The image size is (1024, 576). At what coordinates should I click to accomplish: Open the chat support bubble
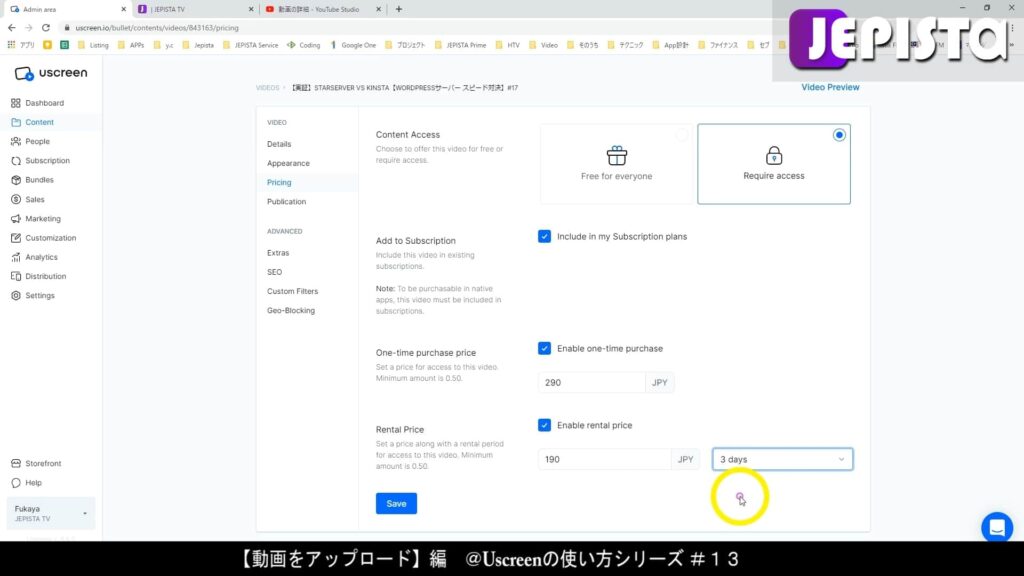[997, 527]
